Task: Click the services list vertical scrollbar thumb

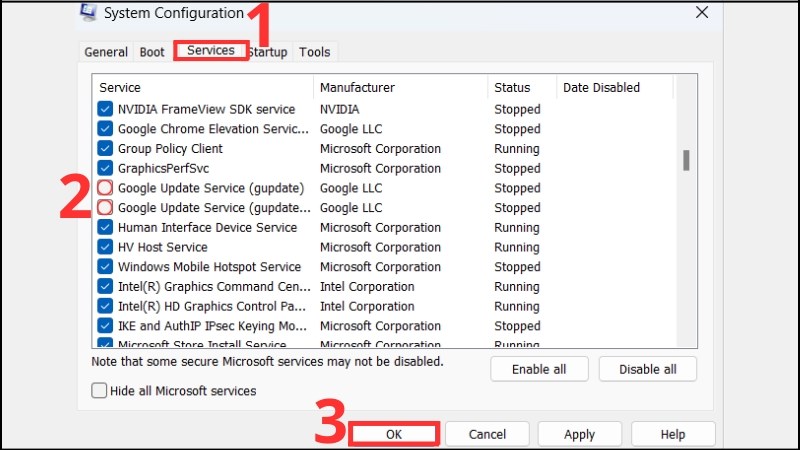Action: click(686, 160)
